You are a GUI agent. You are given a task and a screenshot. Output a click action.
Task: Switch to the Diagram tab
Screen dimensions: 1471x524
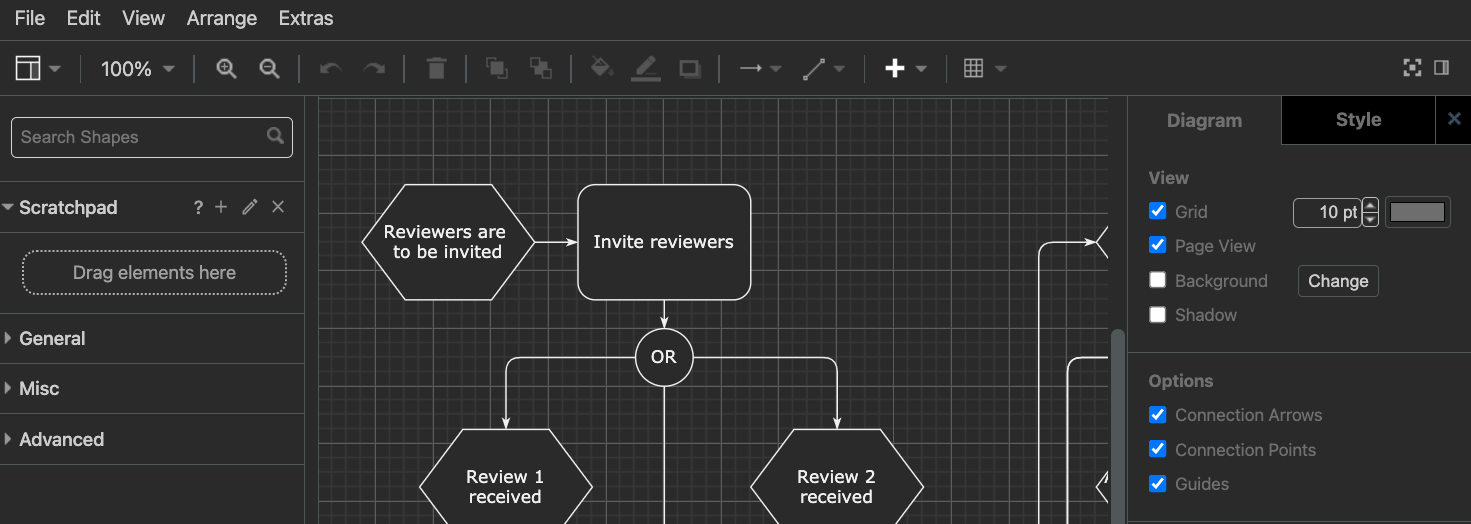[x=1204, y=120]
